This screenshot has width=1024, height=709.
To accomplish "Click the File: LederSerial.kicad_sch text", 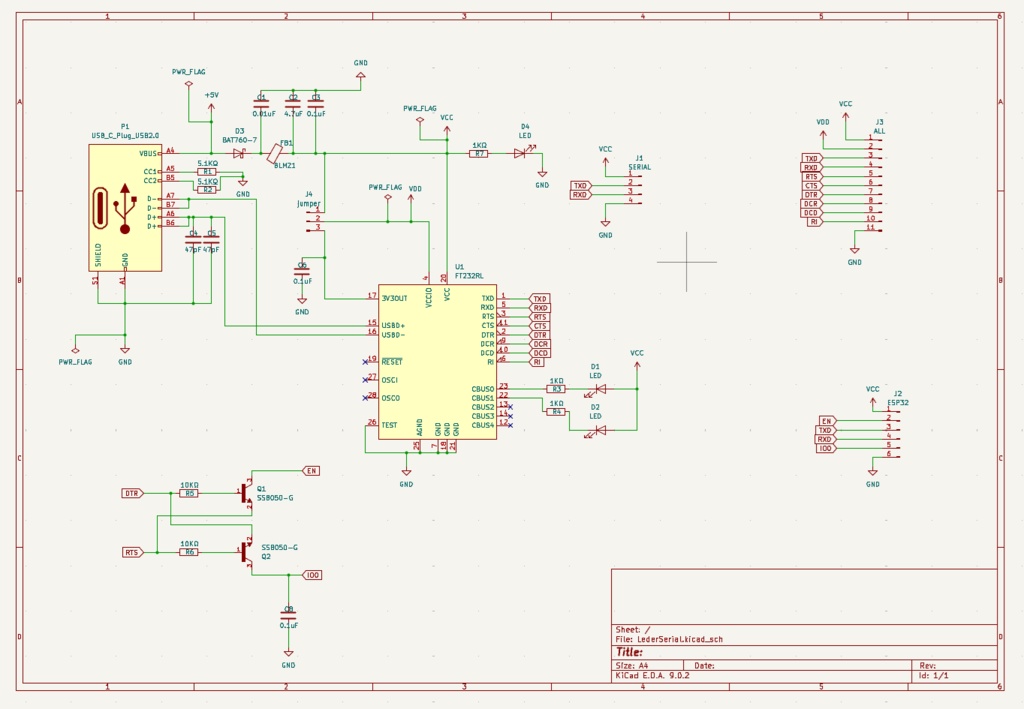I will (672, 638).
